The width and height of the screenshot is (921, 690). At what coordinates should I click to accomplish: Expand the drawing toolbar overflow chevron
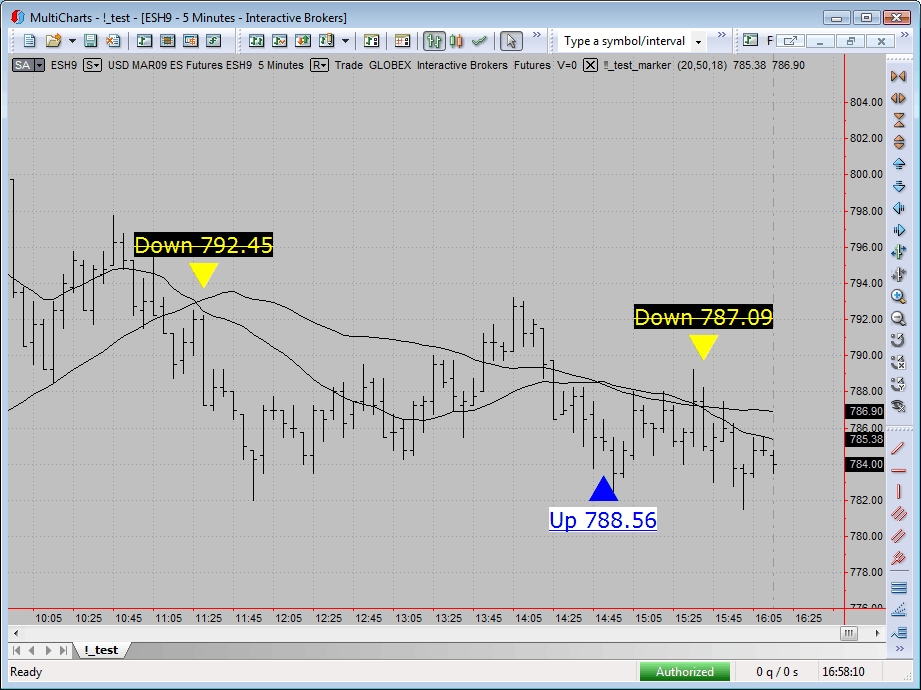(x=899, y=648)
